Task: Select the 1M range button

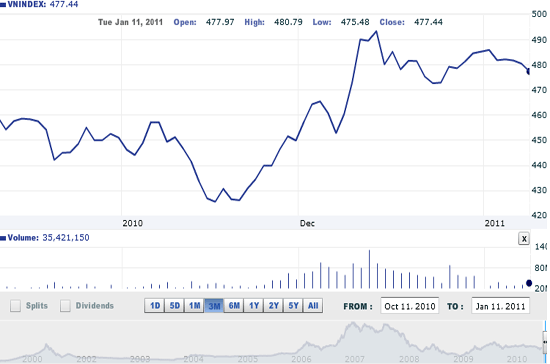Action: (194, 306)
